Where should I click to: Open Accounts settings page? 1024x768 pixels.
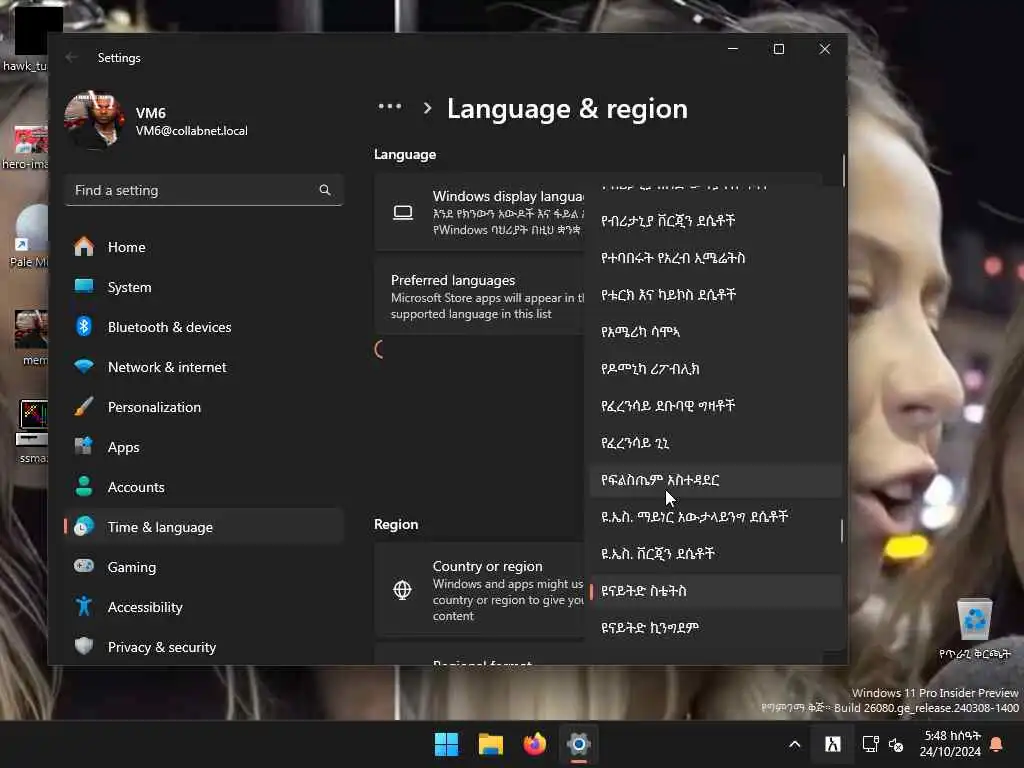pyautogui.click(x=204, y=487)
